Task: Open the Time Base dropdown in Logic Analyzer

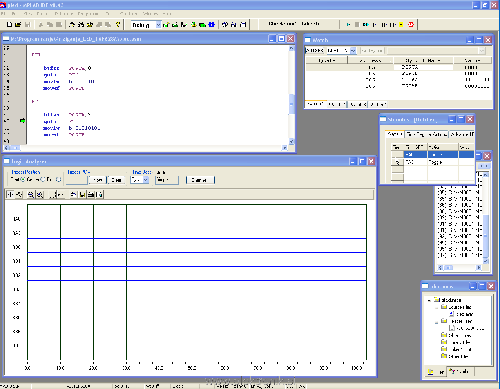Action: [146, 180]
